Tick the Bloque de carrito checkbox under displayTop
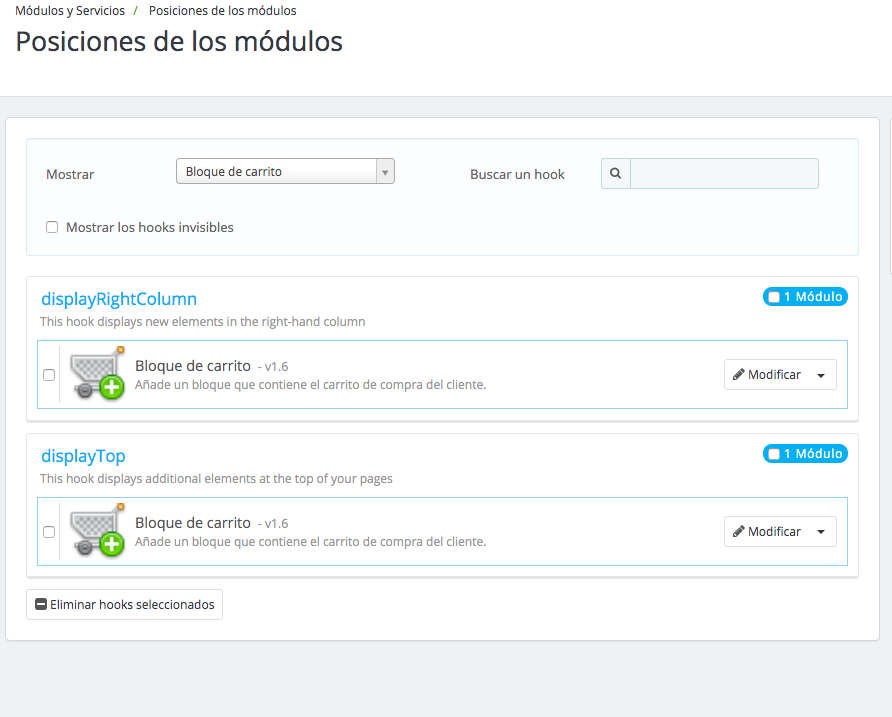 [49, 532]
